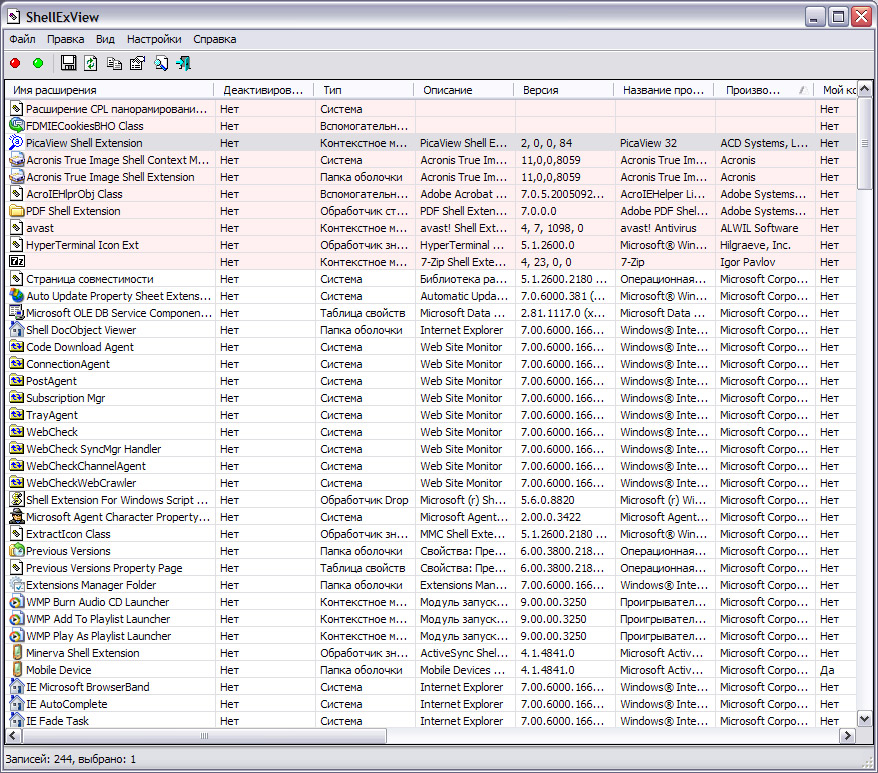Viewport: 878px width, 773px height.
Task: Open the Файл menu
Action: (x=22, y=39)
